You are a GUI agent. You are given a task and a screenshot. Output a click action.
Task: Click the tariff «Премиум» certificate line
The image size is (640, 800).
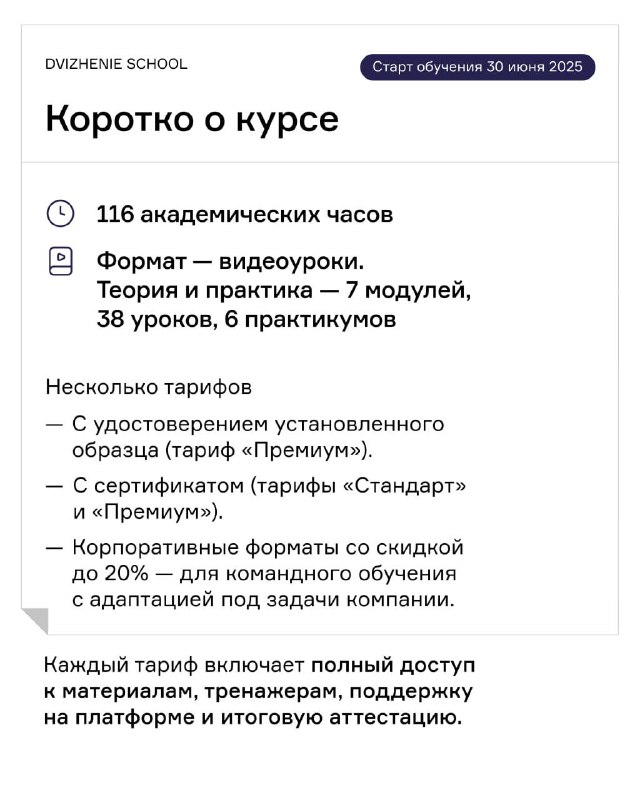tap(223, 451)
